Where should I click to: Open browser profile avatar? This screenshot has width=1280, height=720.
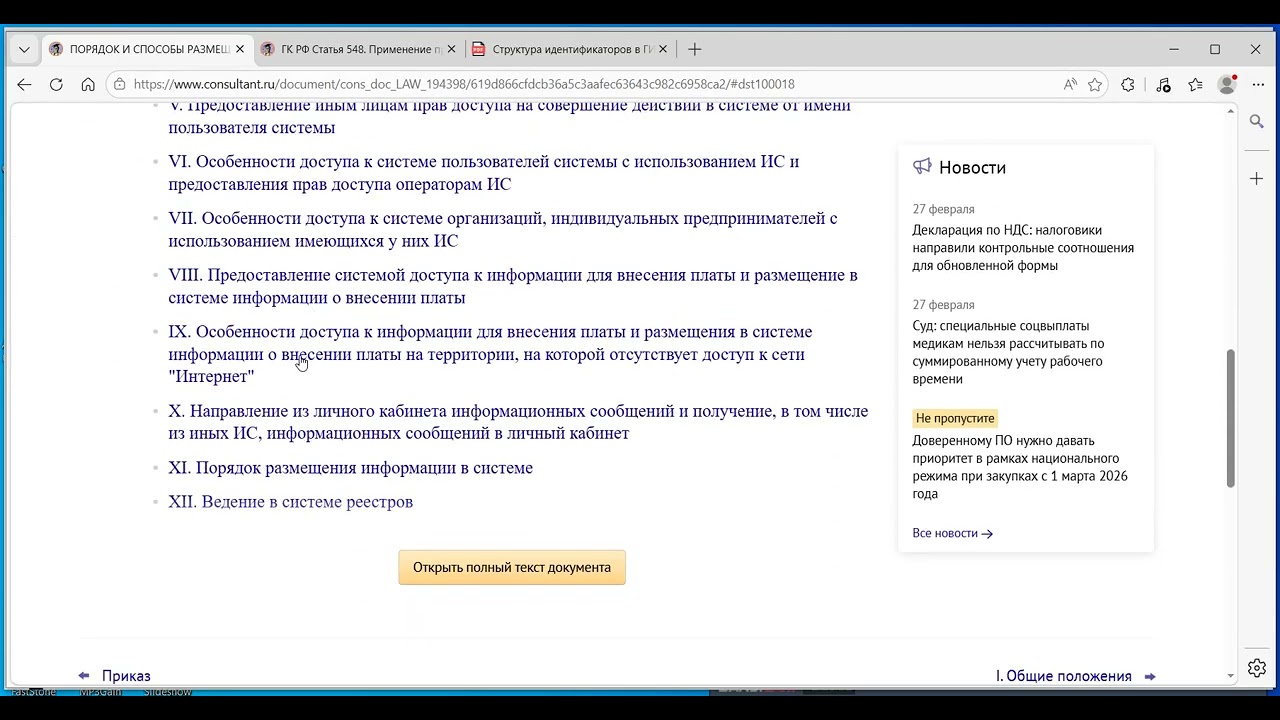[x=1227, y=85]
